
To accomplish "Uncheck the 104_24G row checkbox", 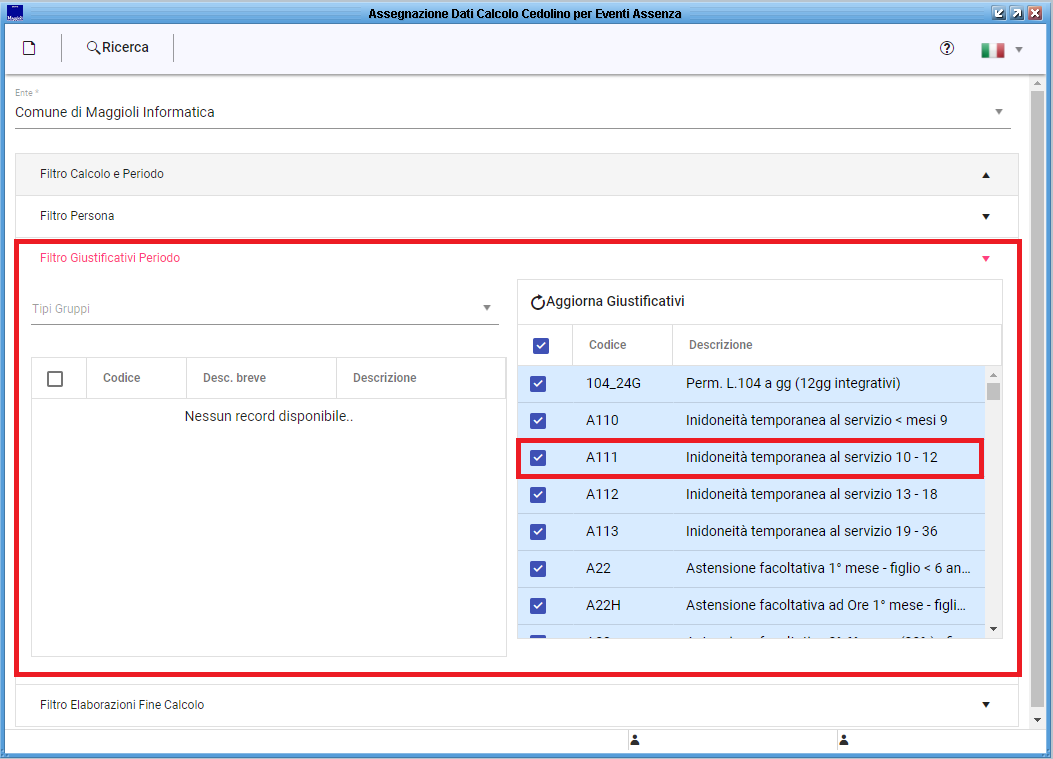I will pyautogui.click(x=538, y=384).
